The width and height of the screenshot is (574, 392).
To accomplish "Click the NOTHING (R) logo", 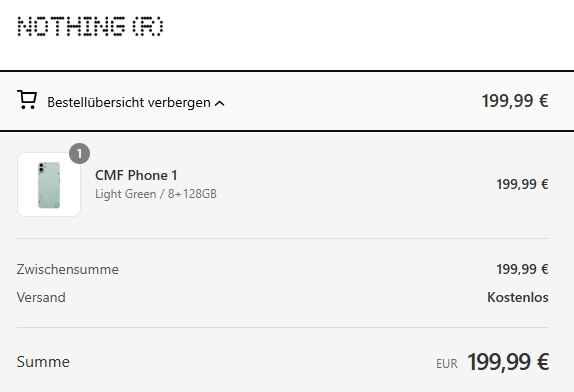I will point(90,26).
